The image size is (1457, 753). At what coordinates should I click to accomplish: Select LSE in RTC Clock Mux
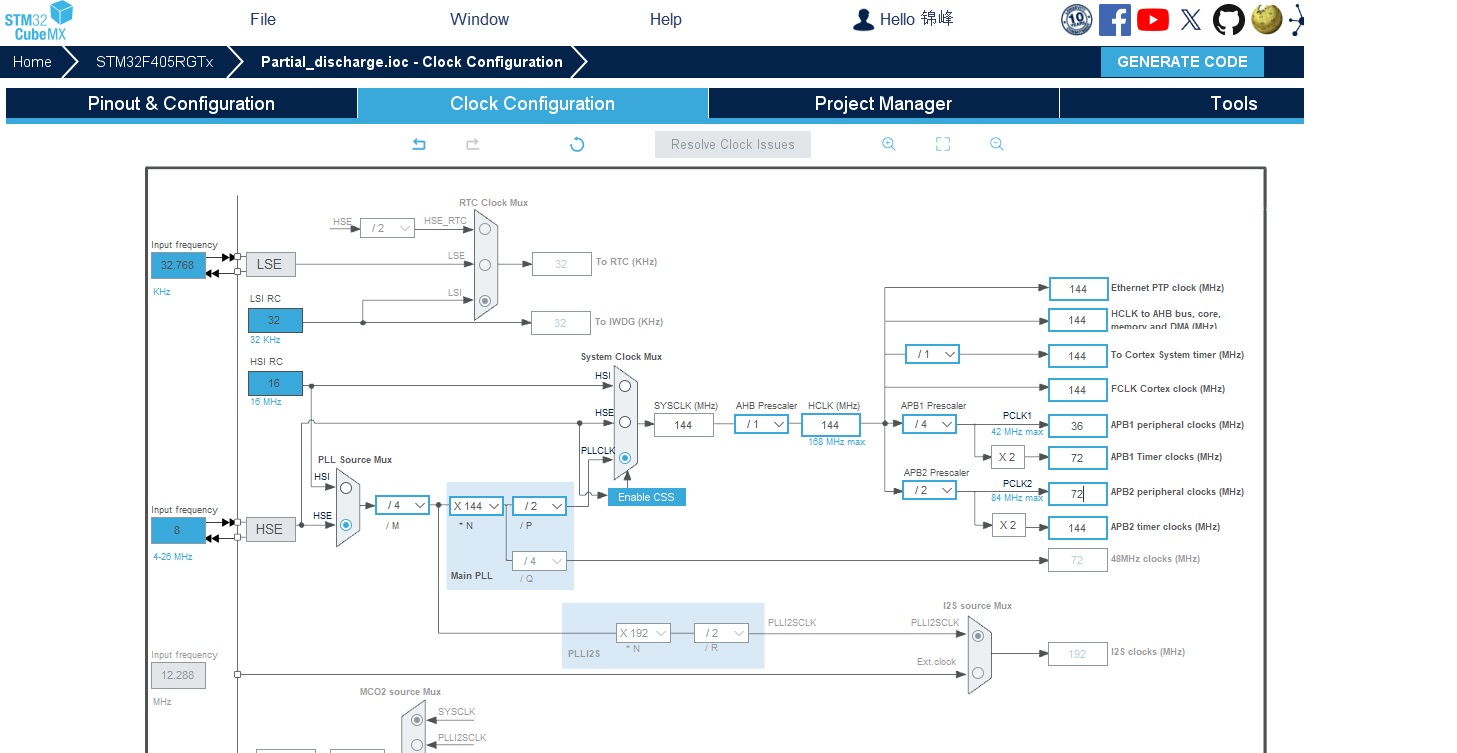click(485, 265)
